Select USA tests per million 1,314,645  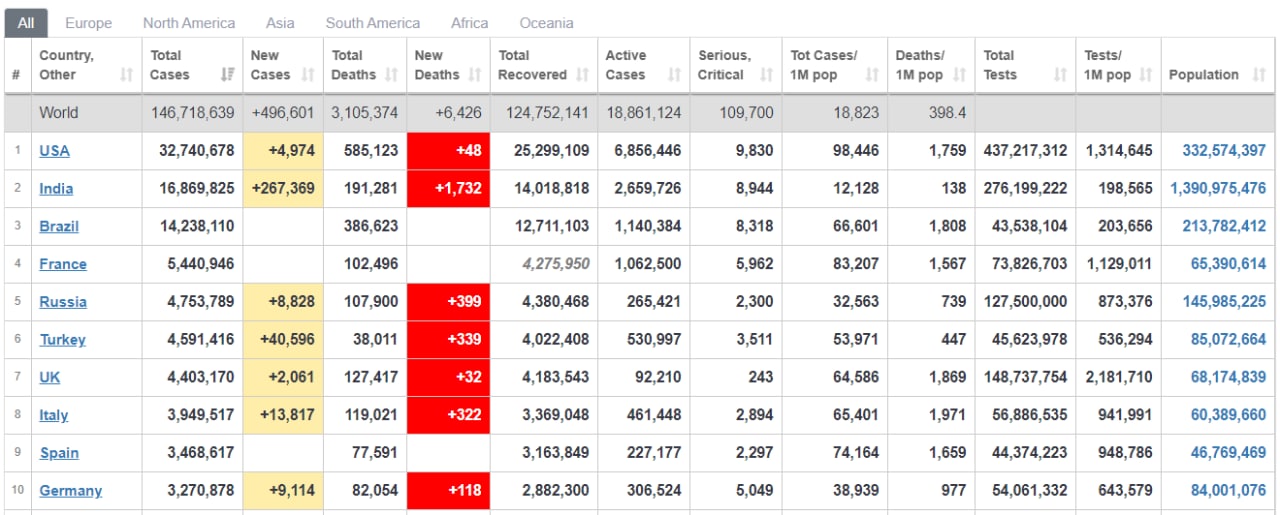pos(1119,151)
